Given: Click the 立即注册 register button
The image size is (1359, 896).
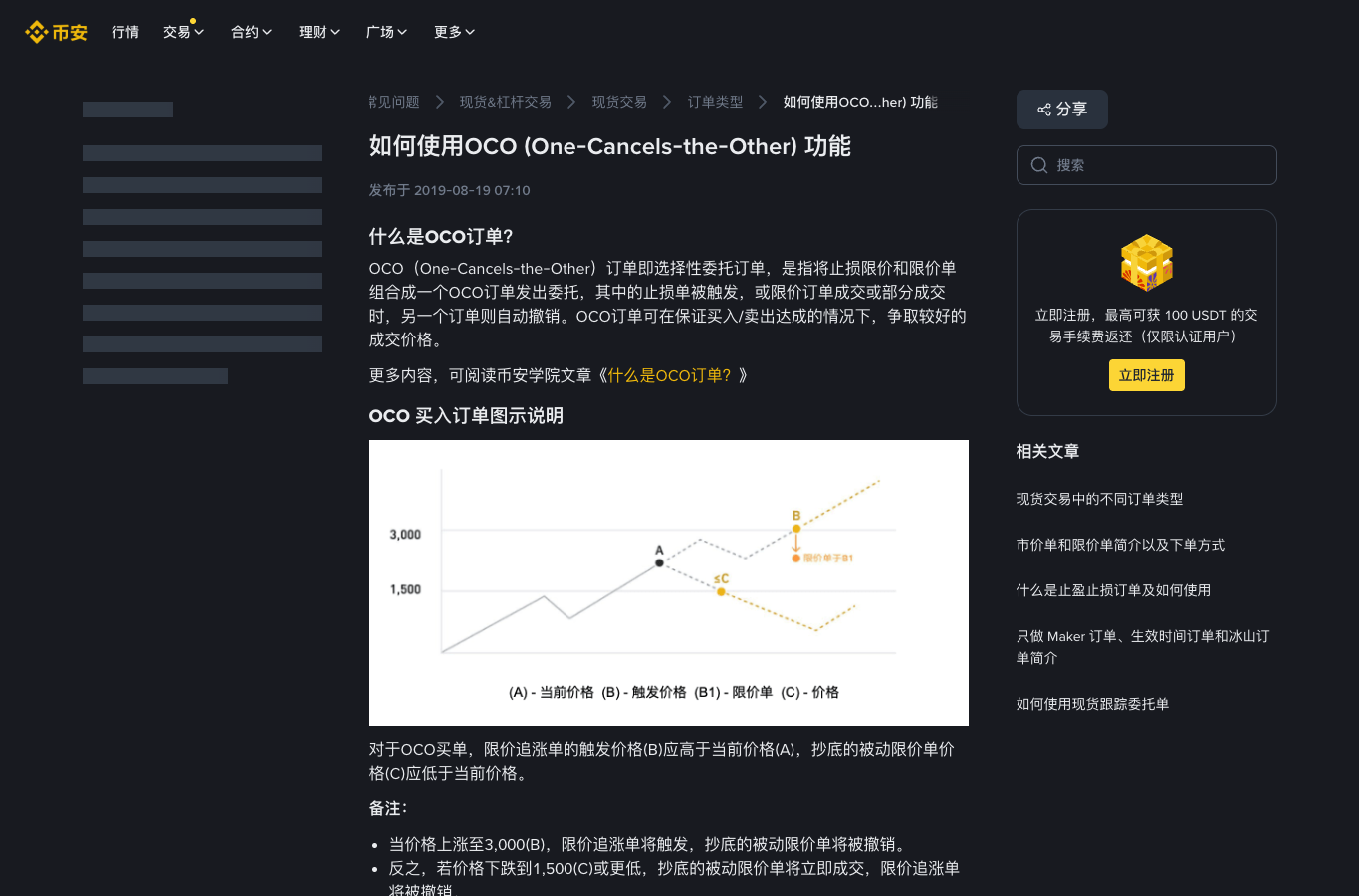Looking at the screenshot, I should [1146, 375].
